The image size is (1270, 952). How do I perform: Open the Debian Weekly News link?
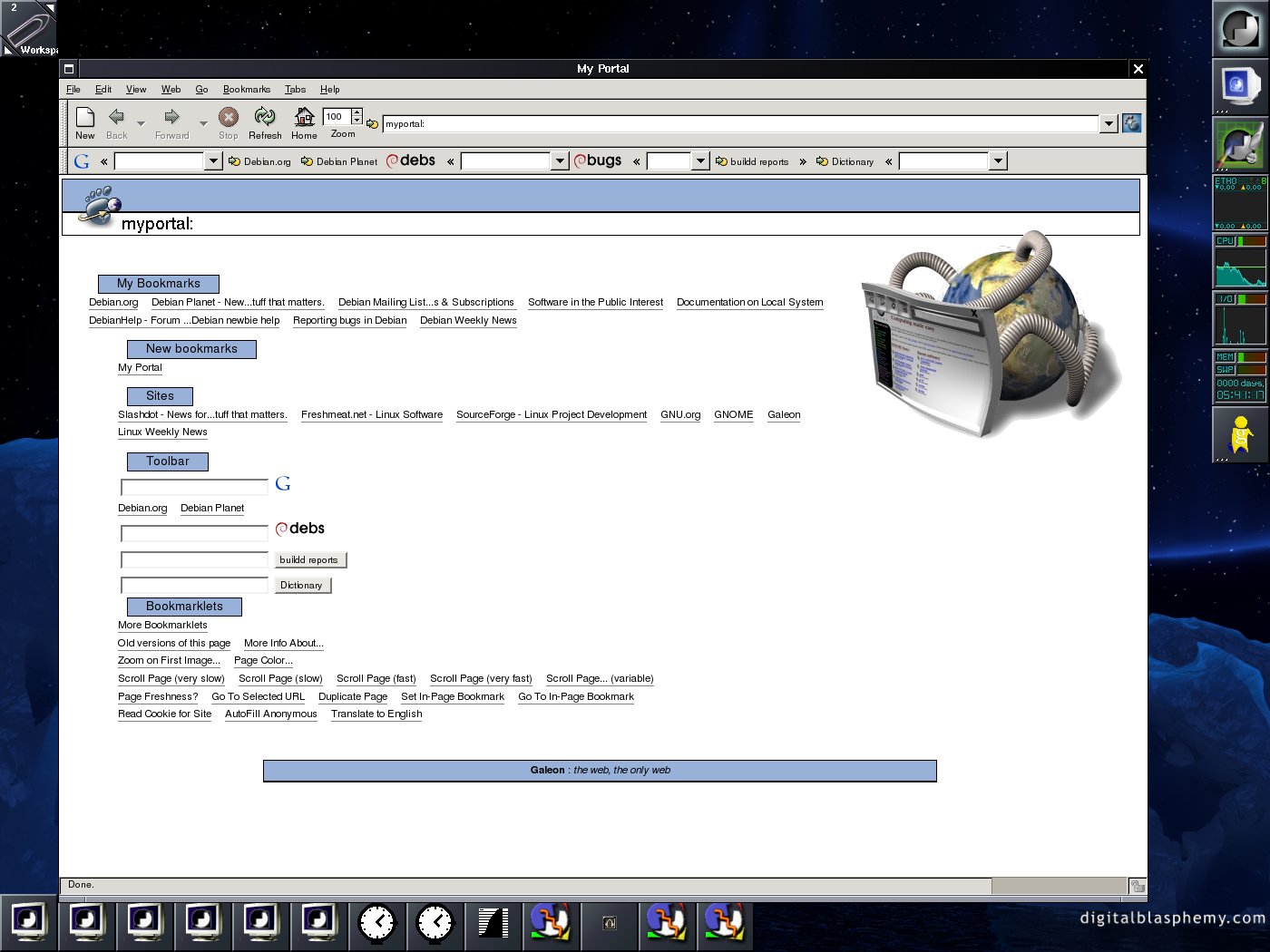click(468, 320)
